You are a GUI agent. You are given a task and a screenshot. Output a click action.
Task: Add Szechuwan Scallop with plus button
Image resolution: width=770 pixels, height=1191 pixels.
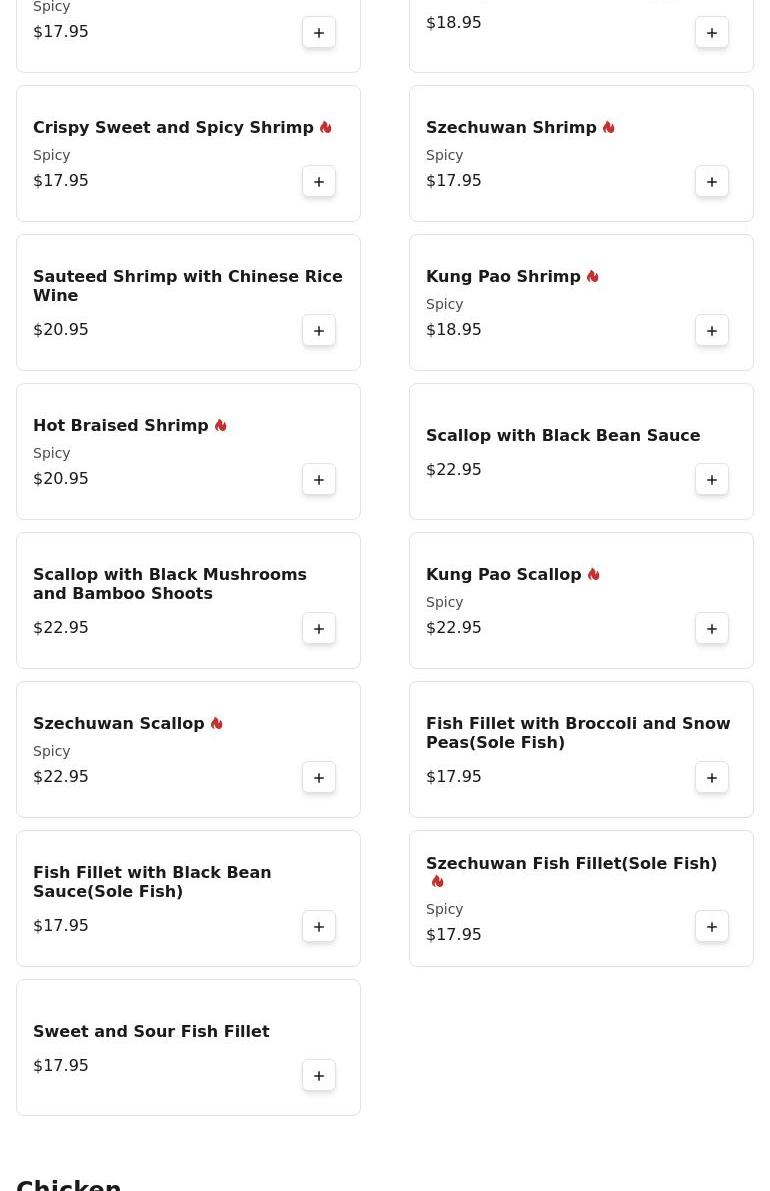pyautogui.click(x=319, y=777)
